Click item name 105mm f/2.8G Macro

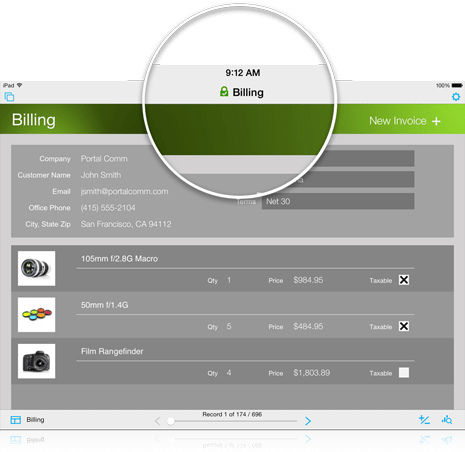(119, 259)
